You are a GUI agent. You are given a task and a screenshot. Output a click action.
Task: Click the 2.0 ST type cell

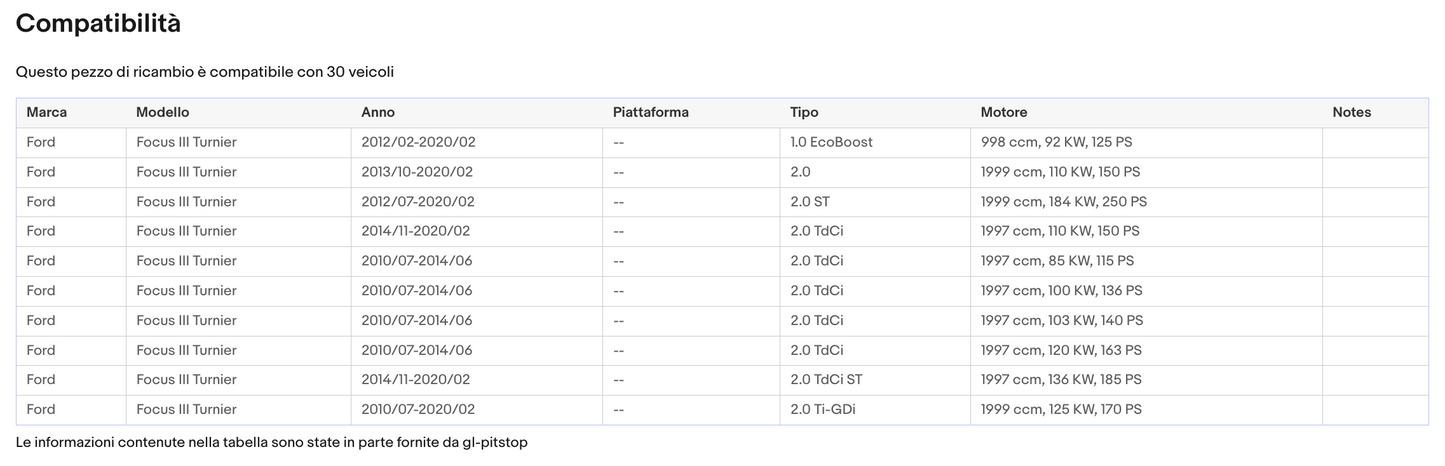(810, 202)
